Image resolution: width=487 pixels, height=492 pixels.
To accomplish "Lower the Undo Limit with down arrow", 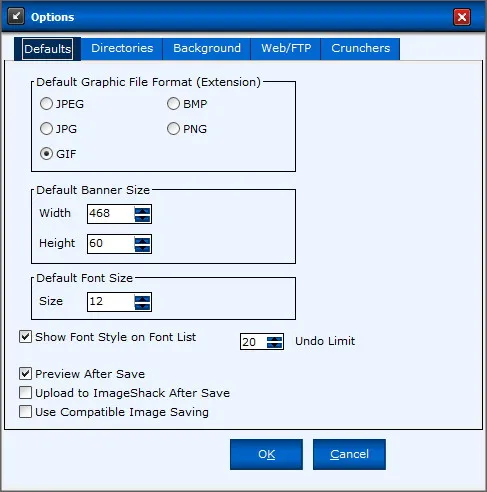I will click(x=275, y=345).
